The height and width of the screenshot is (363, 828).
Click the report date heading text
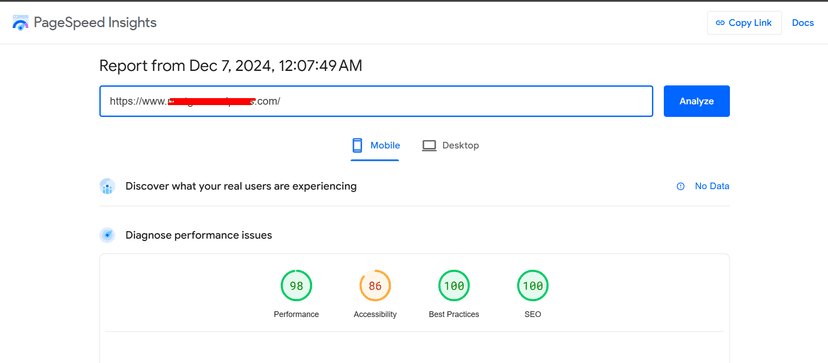tap(231, 66)
